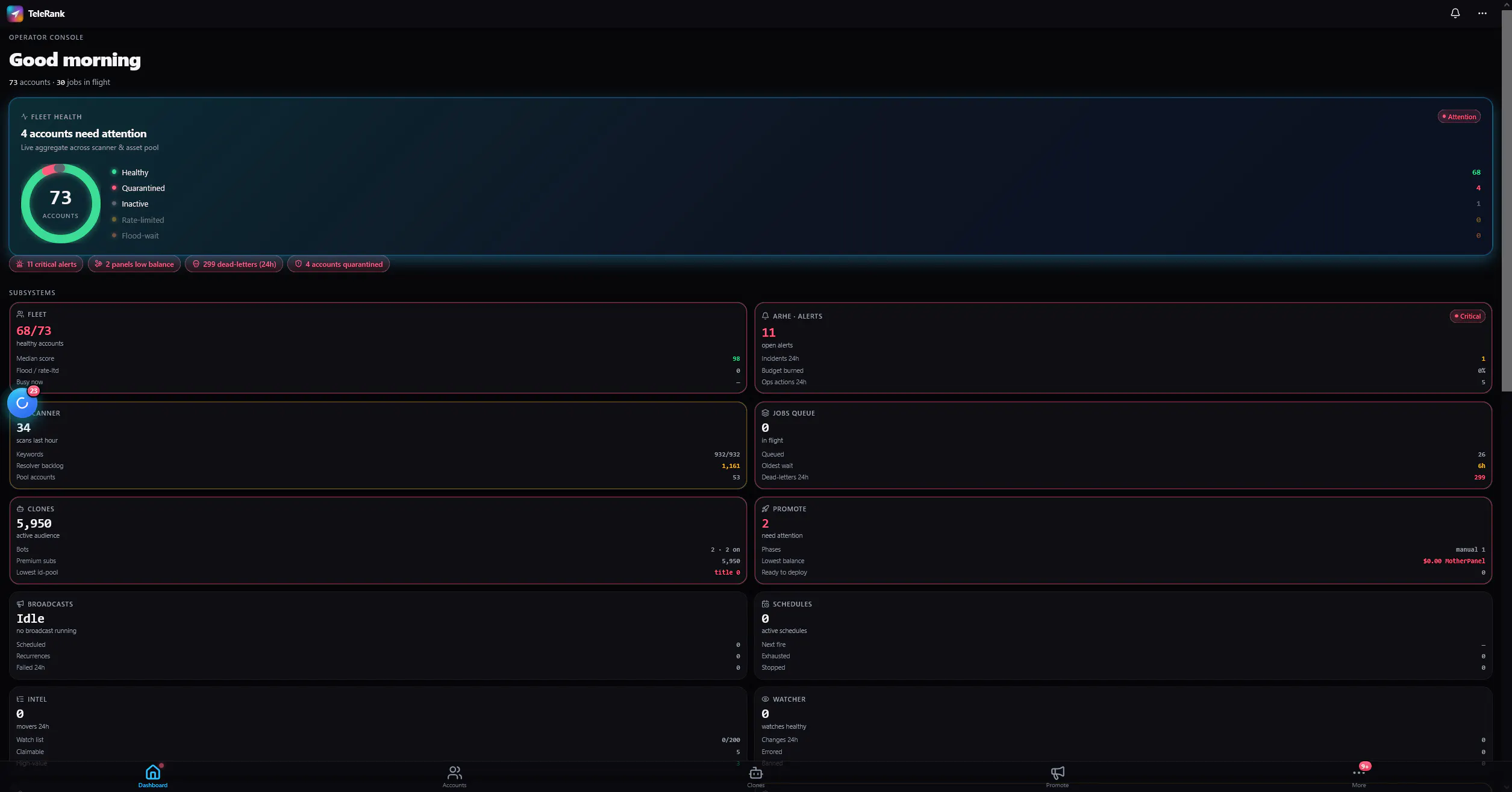Screen dimensions: 1512x792
Task: Click the 11 open alerts value
Action: click(769, 332)
